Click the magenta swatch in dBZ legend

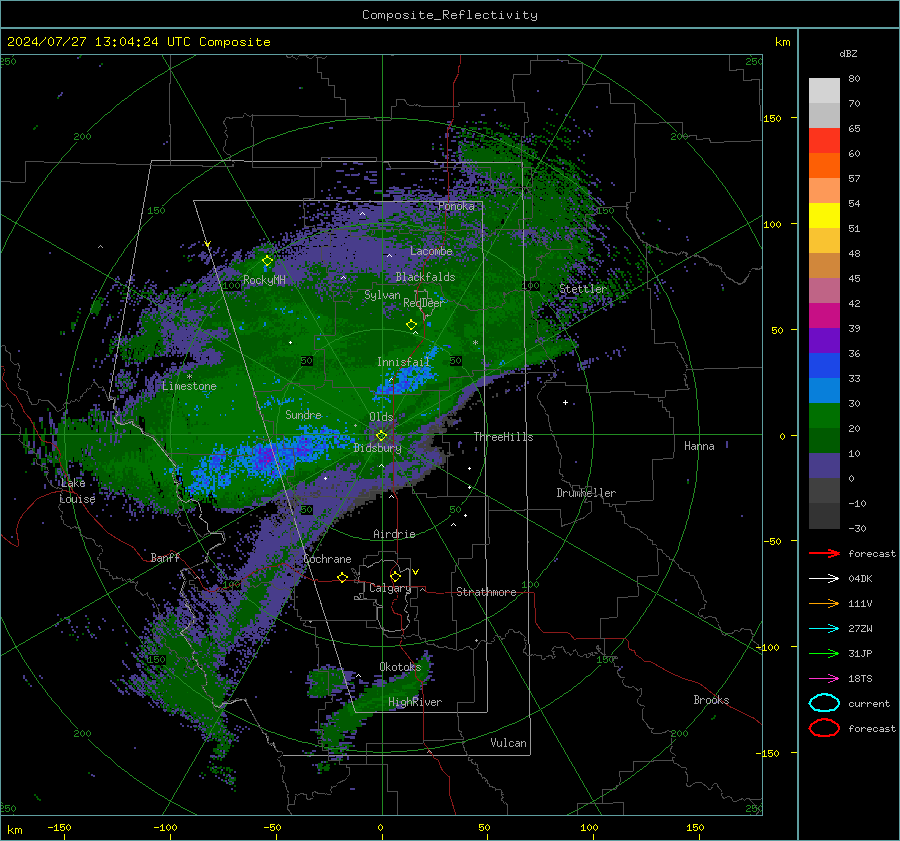[x=824, y=316]
